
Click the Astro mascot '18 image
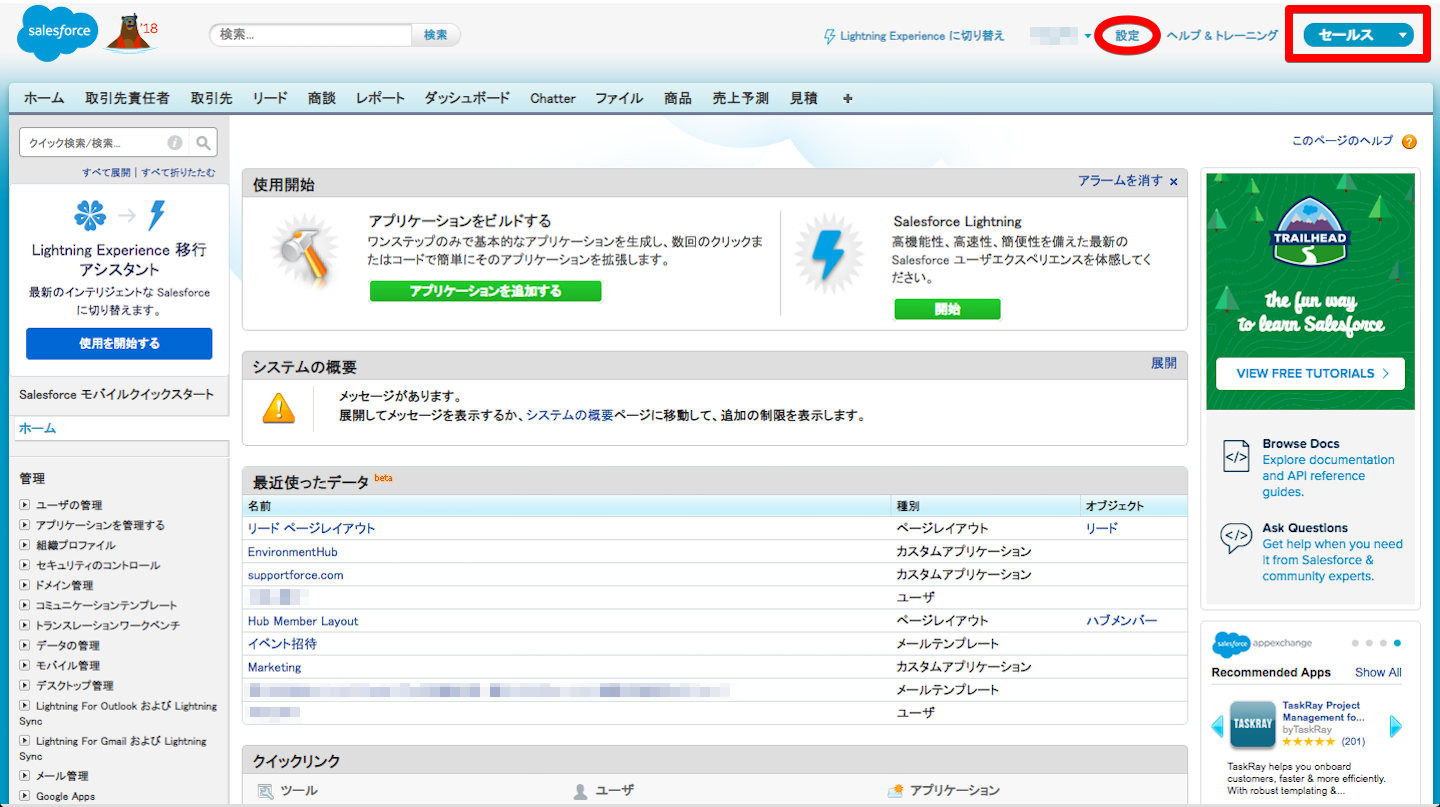coord(130,34)
